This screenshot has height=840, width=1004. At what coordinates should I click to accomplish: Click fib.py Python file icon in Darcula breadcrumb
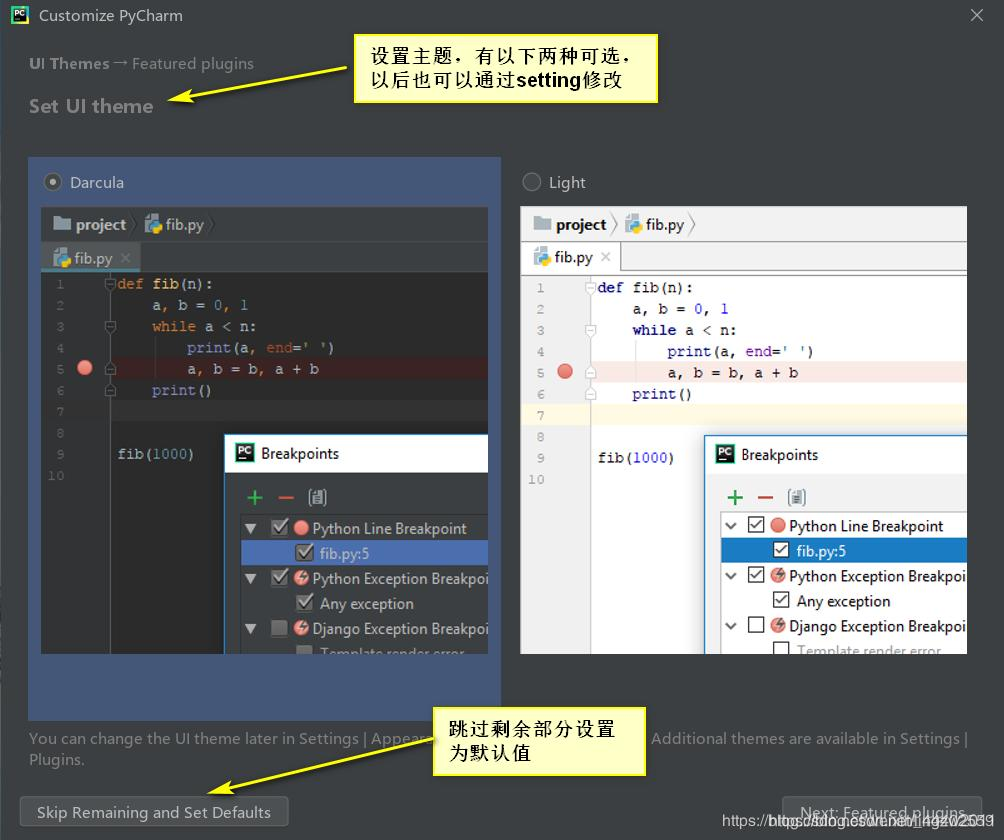click(x=153, y=223)
